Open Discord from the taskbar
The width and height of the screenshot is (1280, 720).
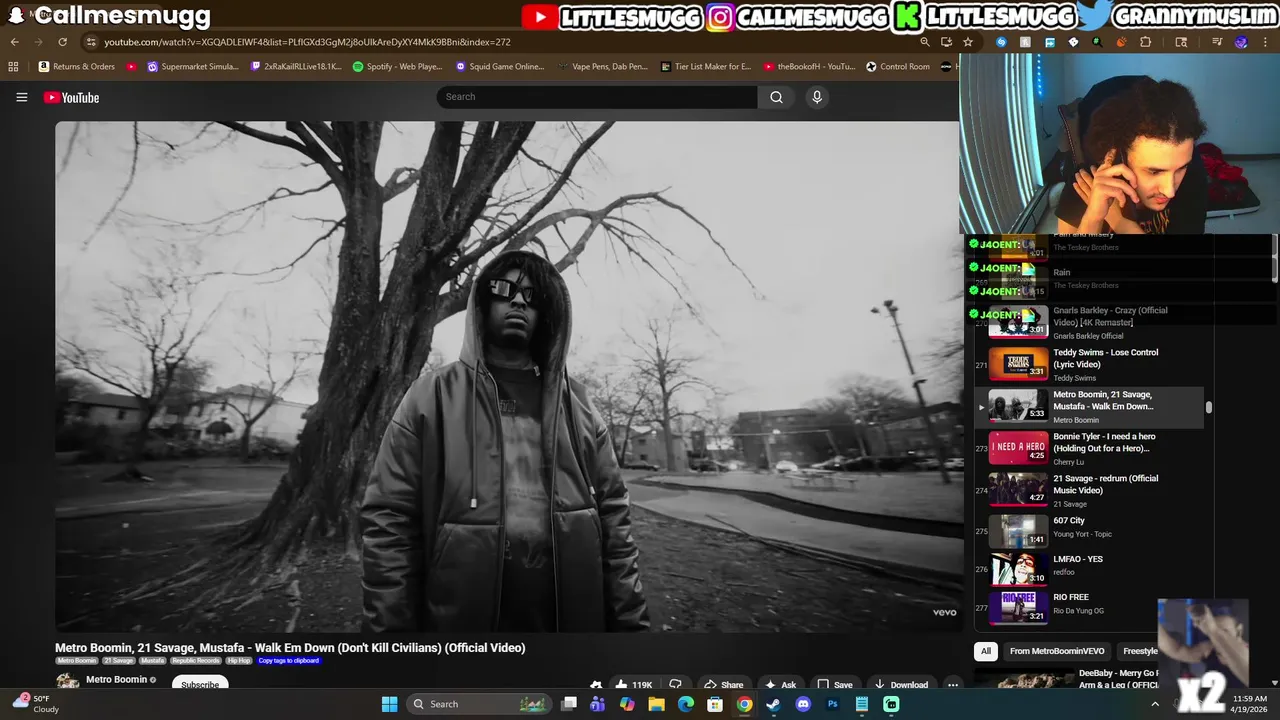pyautogui.click(x=803, y=704)
